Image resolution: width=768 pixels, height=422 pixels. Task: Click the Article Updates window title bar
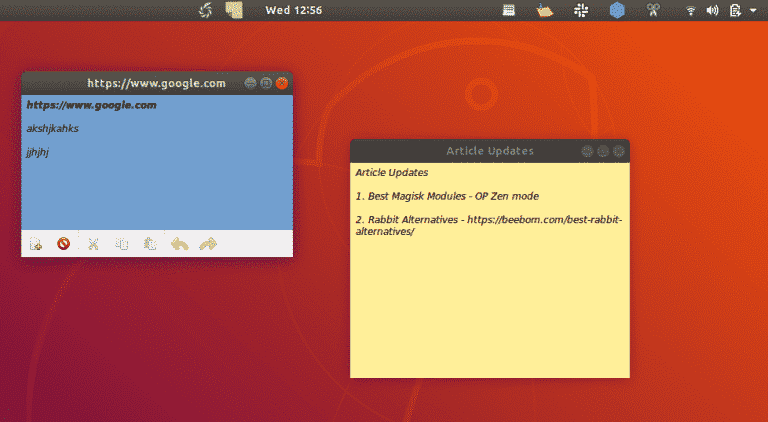490,151
